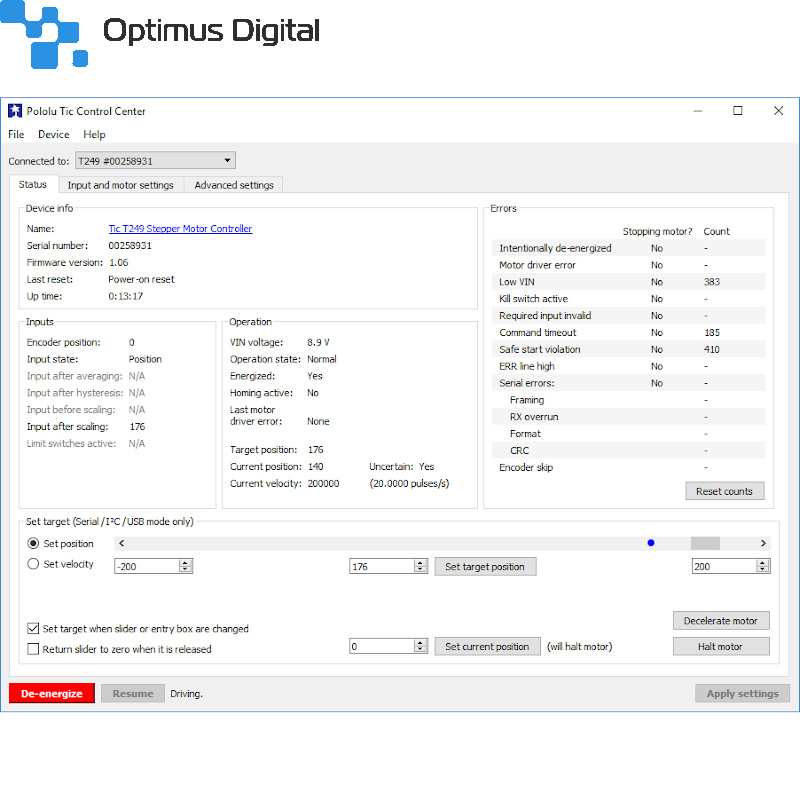Click the Current velocity value 200000

click(323, 483)
